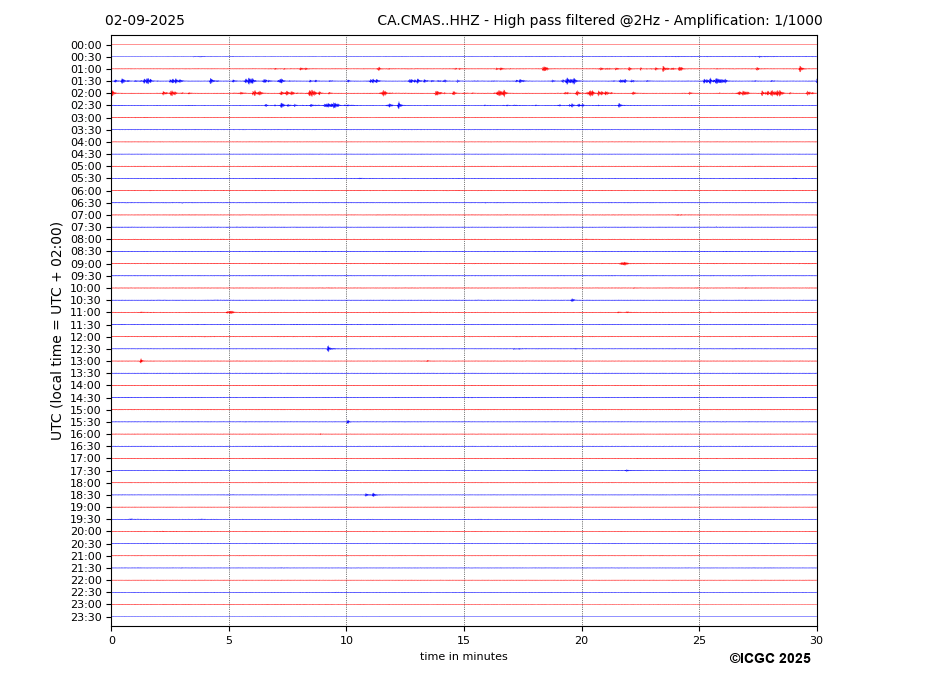Image resolution: width=927 pixels, height=696 pixels.
Task: Click the 01:00 time row label
Action: point(86,69)
